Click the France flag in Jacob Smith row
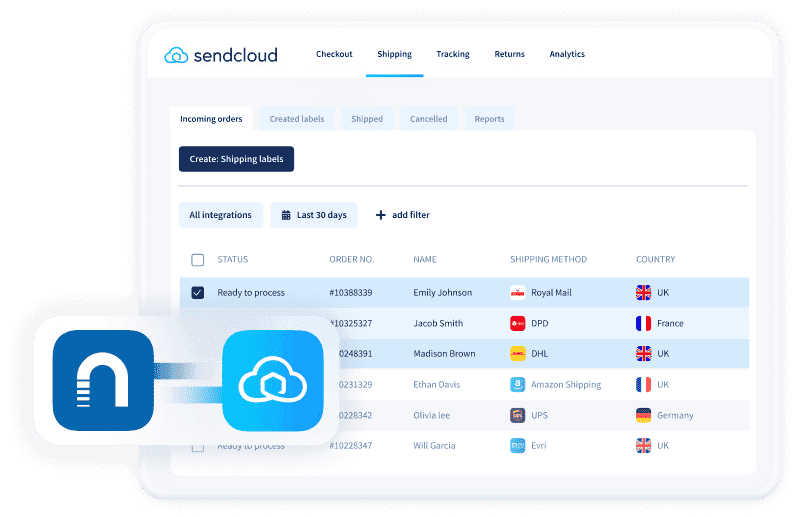Image resolution: width=799 pixels, height=517 pixels. pyautogui.click(x=644, y=323)
